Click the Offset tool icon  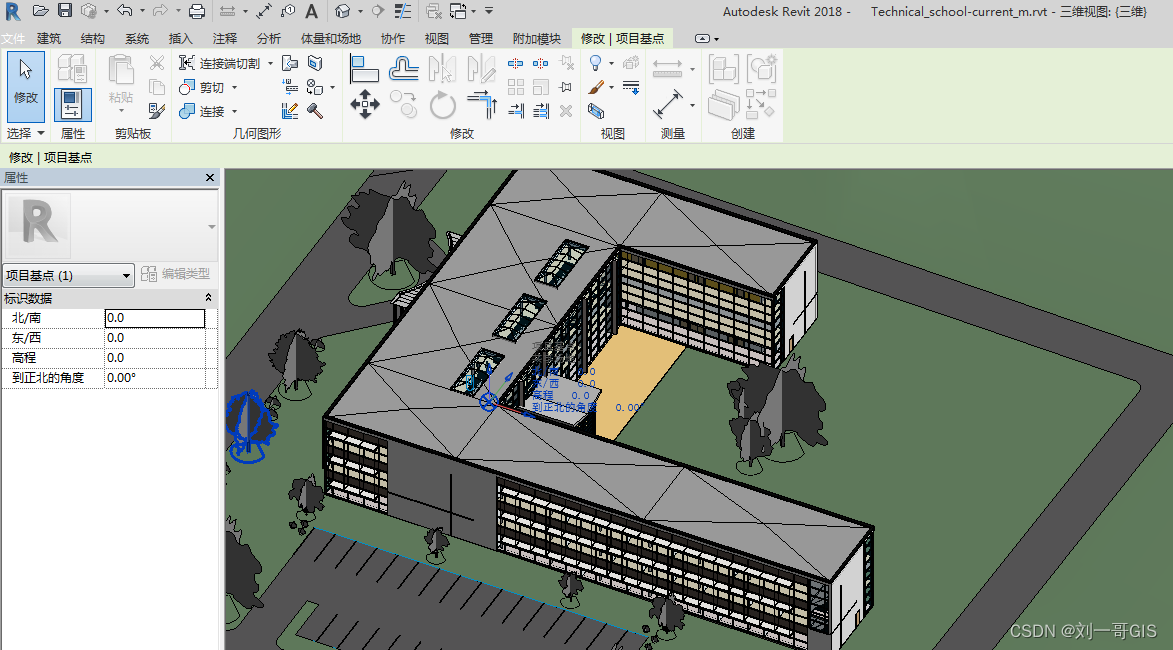[x=403, y=69]
